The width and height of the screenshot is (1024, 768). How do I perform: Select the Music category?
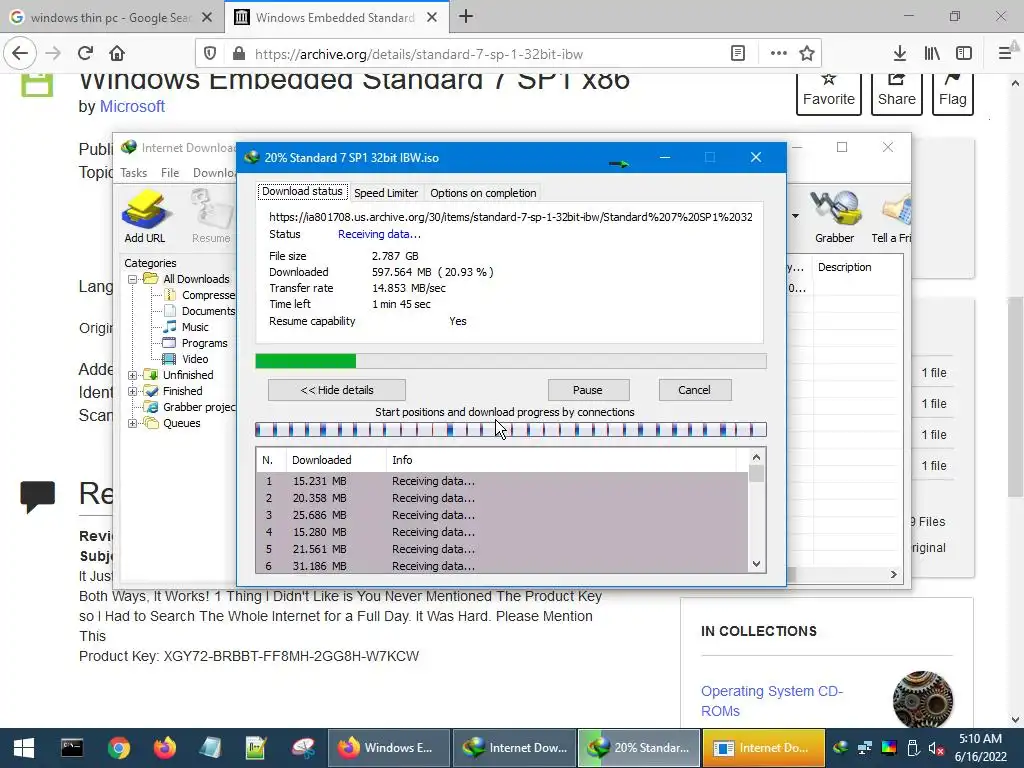[195, 327]
